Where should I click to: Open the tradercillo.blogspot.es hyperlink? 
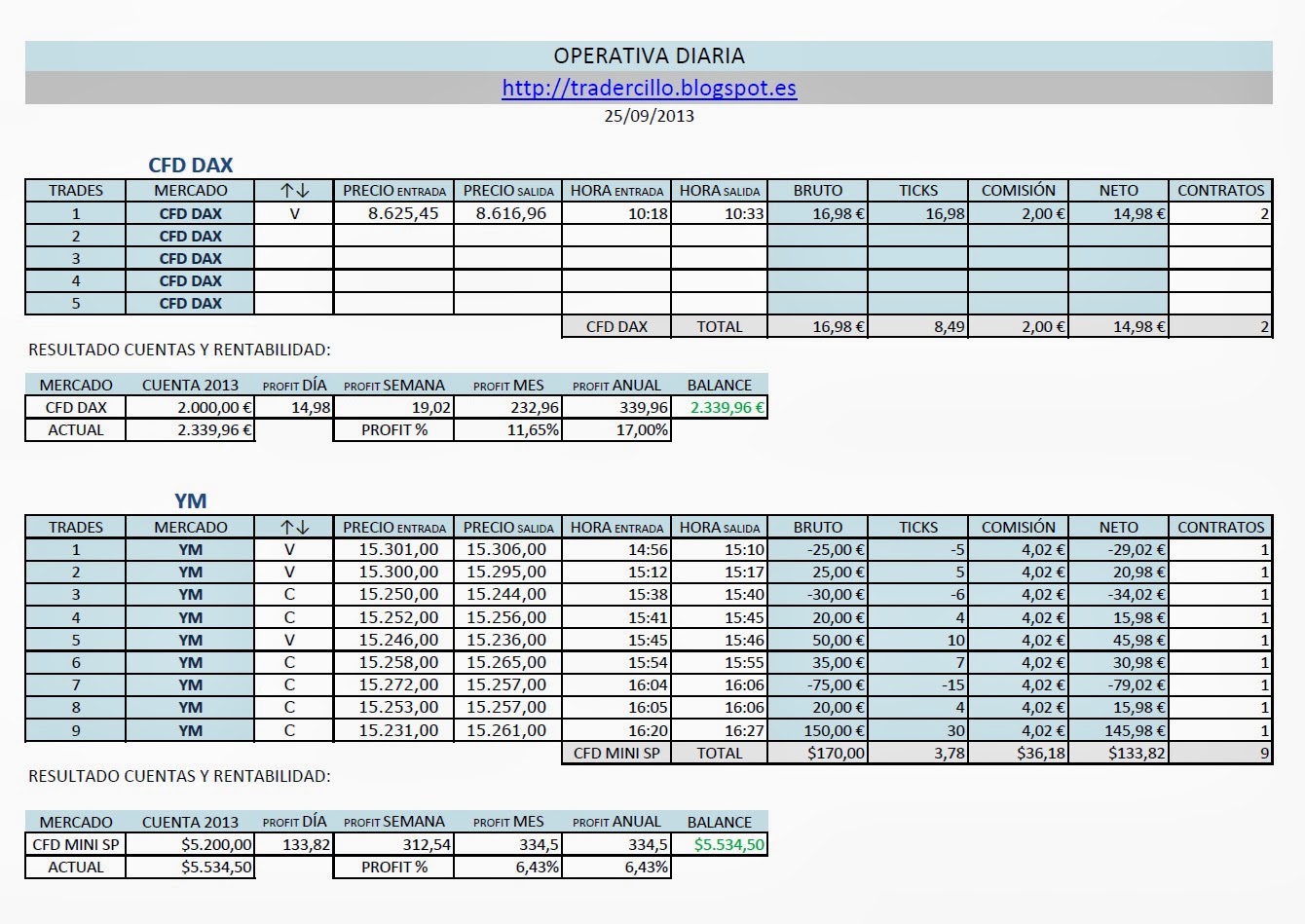(x=649, y=89)
